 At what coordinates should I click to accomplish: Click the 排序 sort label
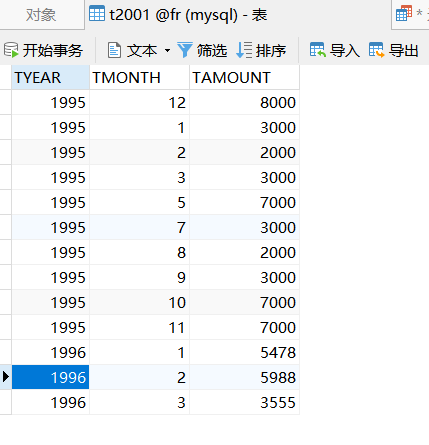point(271,51)
